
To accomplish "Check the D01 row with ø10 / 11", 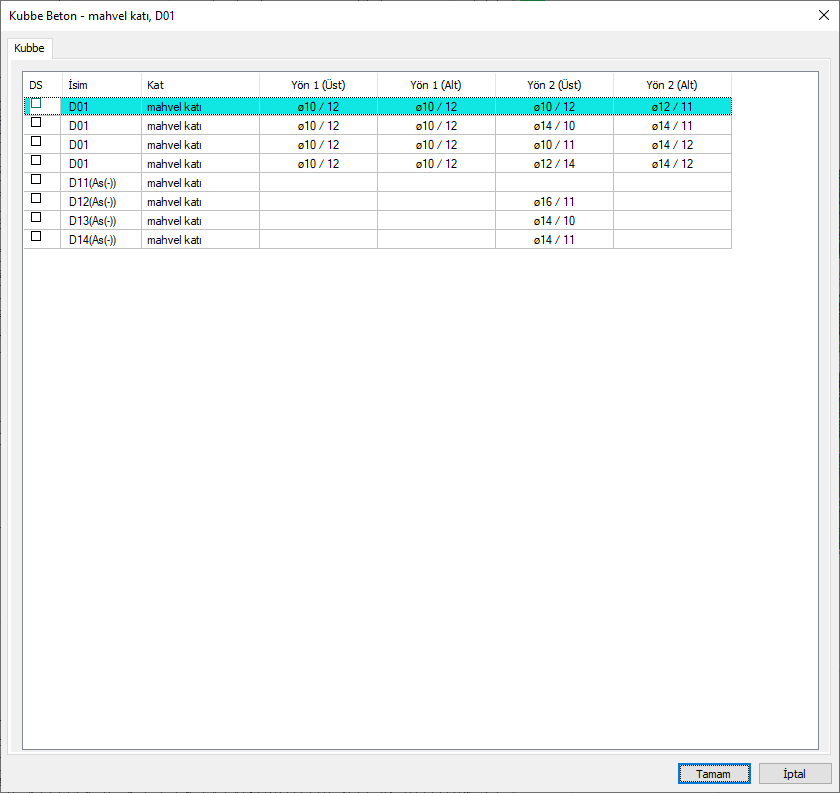I will coord(36,141).
